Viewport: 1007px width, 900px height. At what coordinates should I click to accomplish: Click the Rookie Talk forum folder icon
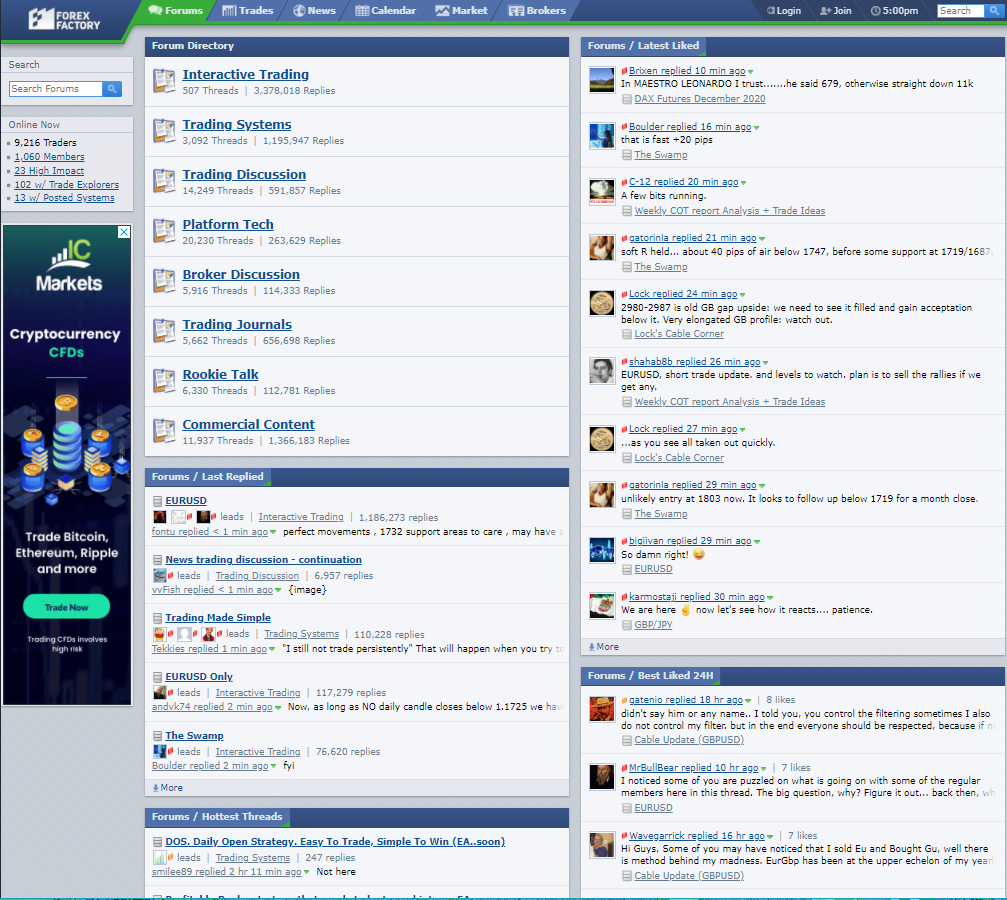coord(164,381)
